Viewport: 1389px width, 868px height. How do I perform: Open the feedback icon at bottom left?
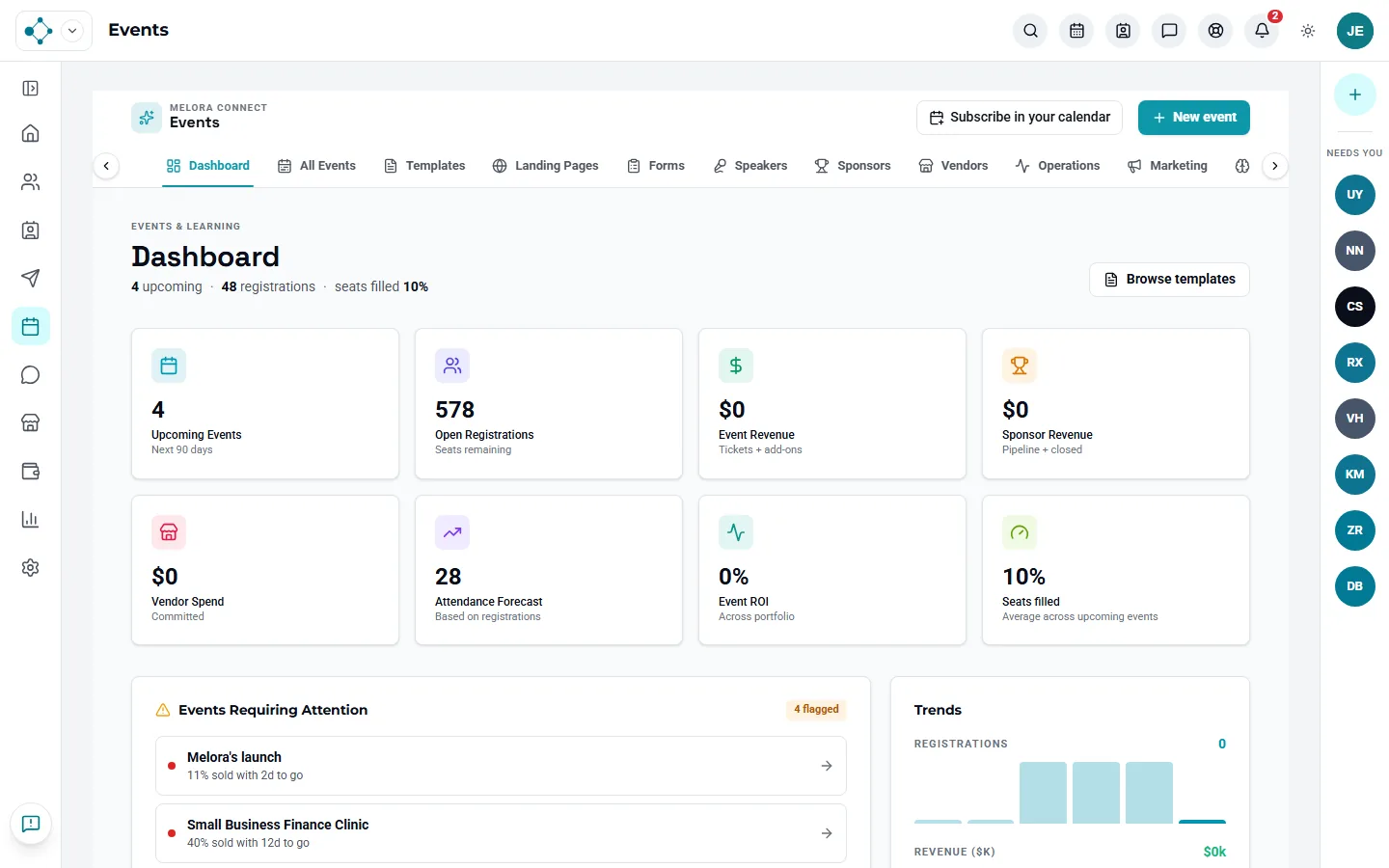[31, 824]
